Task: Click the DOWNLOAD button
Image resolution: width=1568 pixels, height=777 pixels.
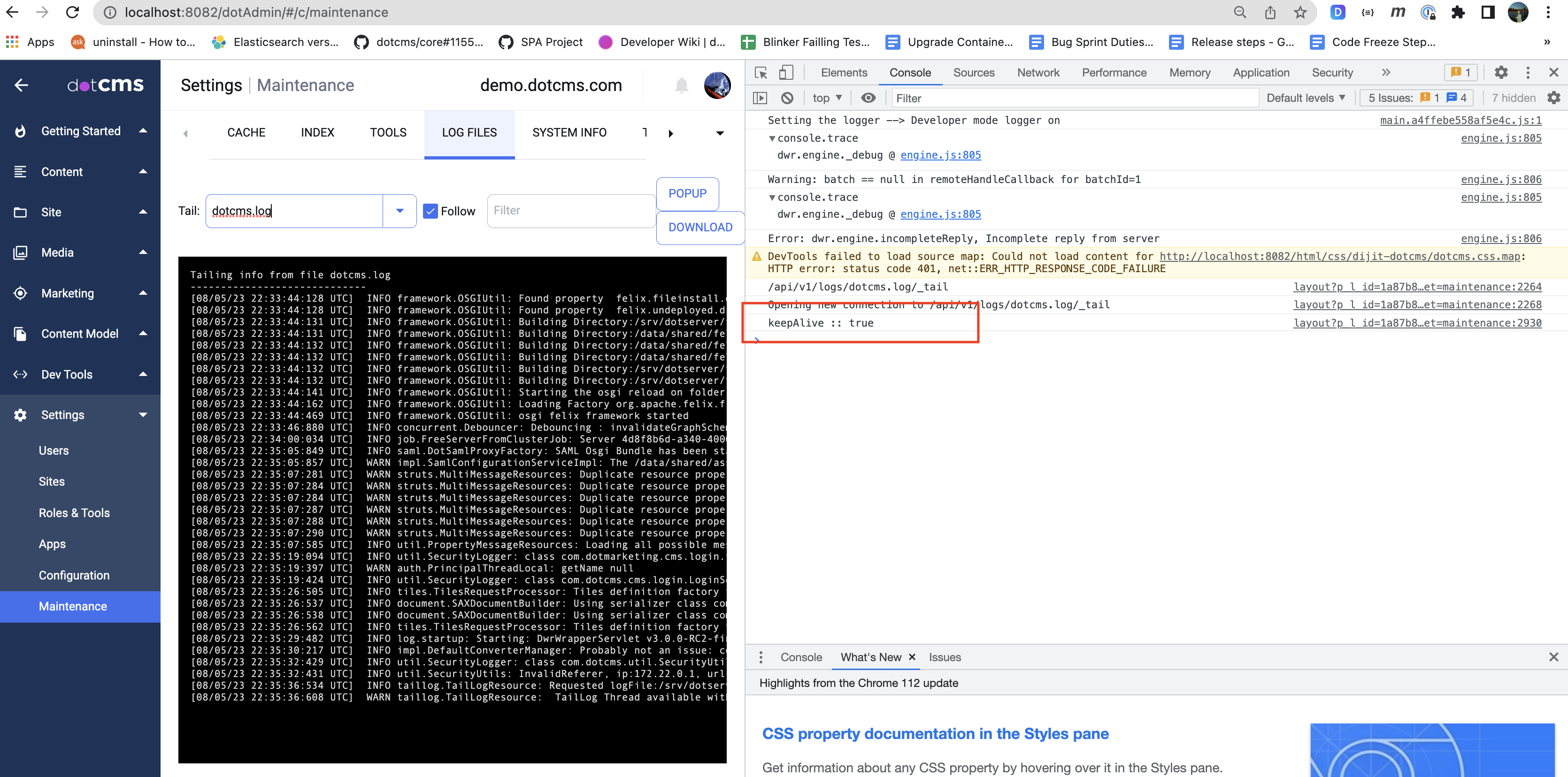Action: (700, 227)
